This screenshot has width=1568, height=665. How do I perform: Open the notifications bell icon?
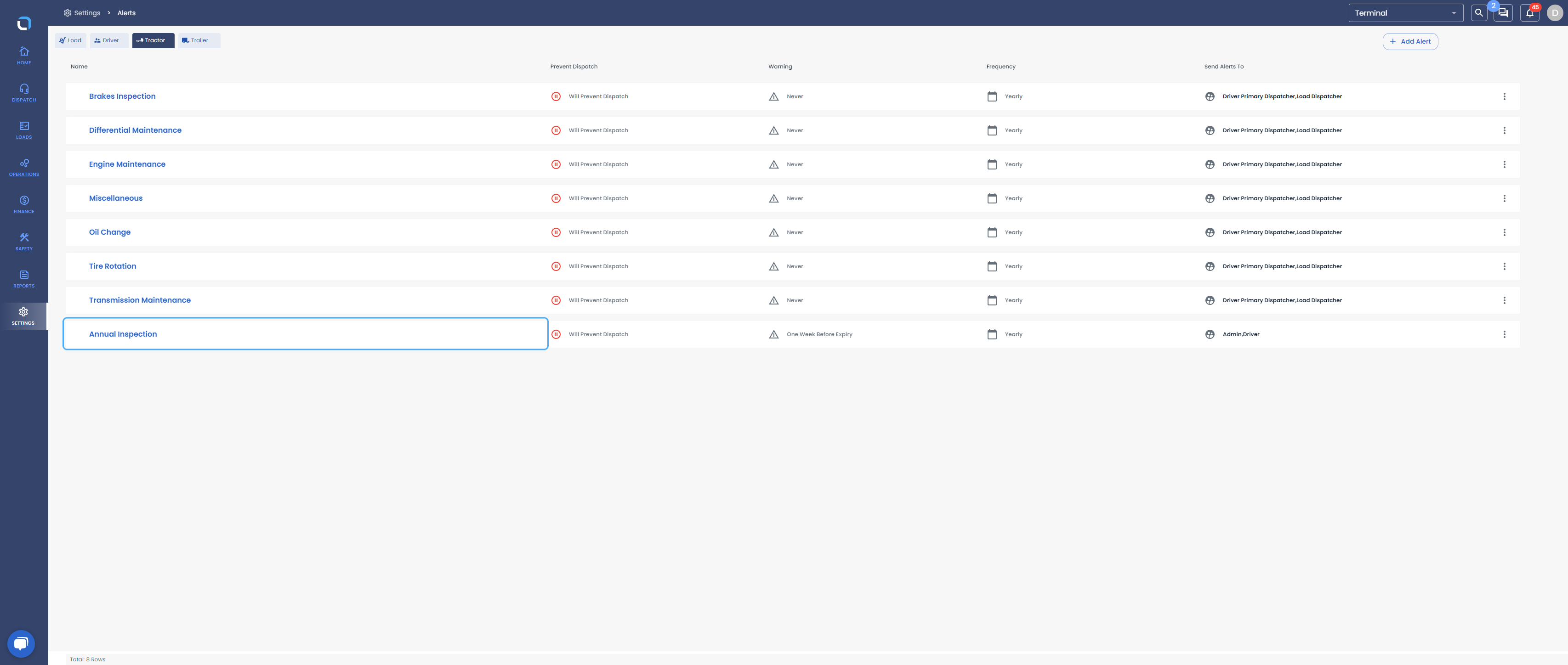click(1530, 13)
